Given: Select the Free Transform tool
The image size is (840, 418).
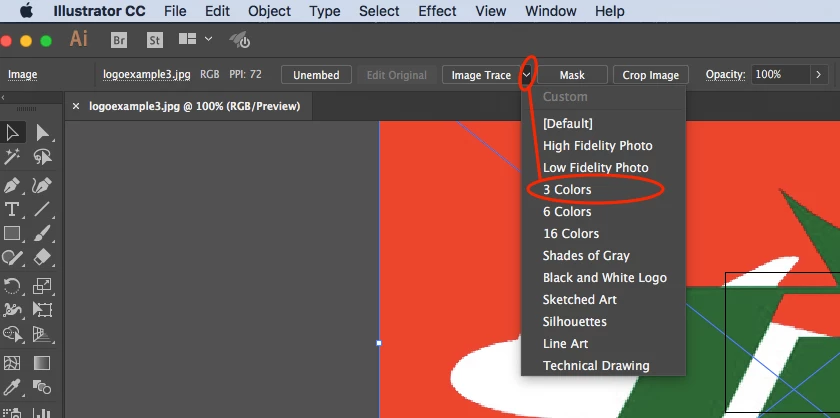Looking at the screenshot, I should tap(42, 310).
